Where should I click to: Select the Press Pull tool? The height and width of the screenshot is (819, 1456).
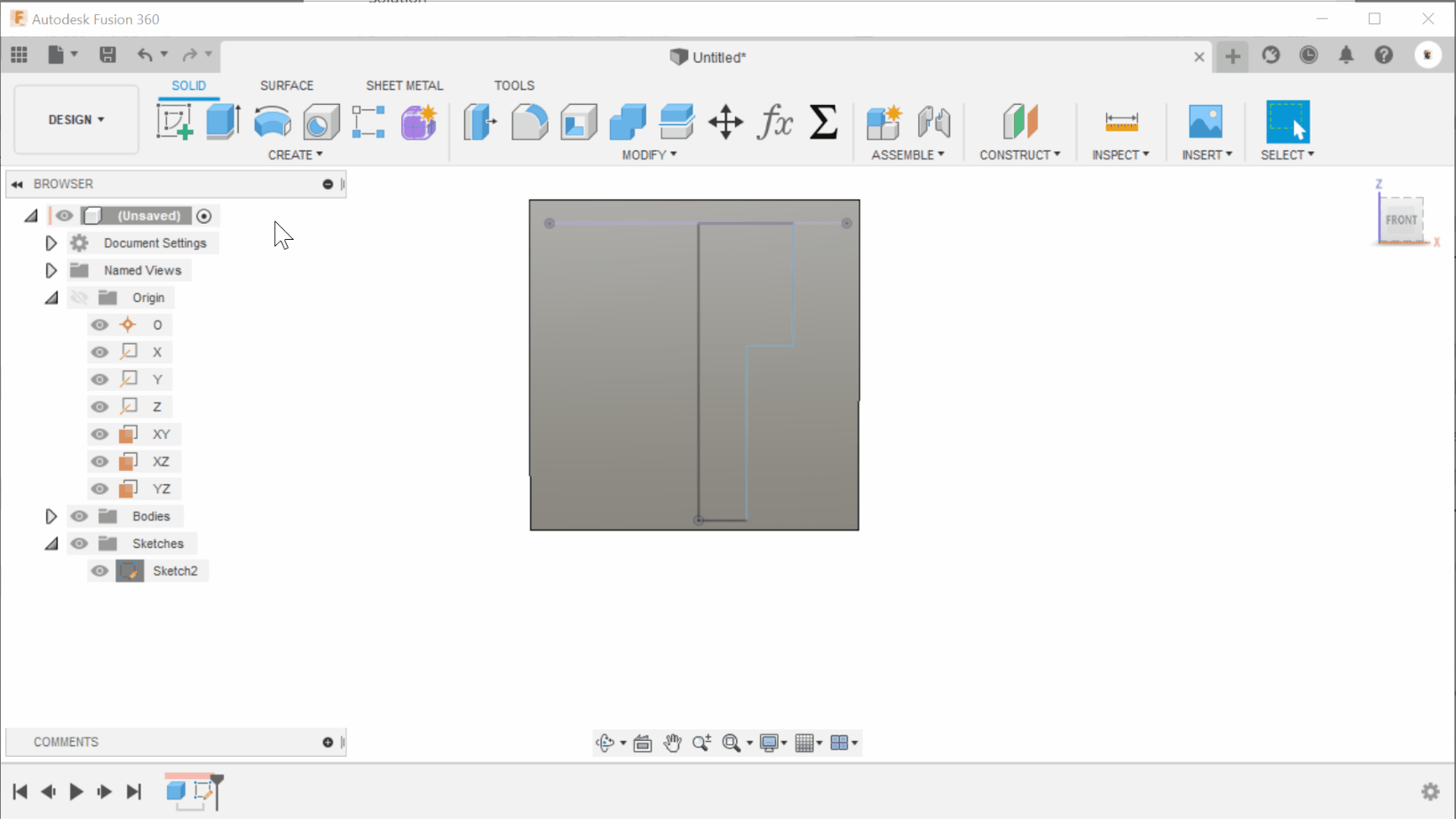[480, 122]
